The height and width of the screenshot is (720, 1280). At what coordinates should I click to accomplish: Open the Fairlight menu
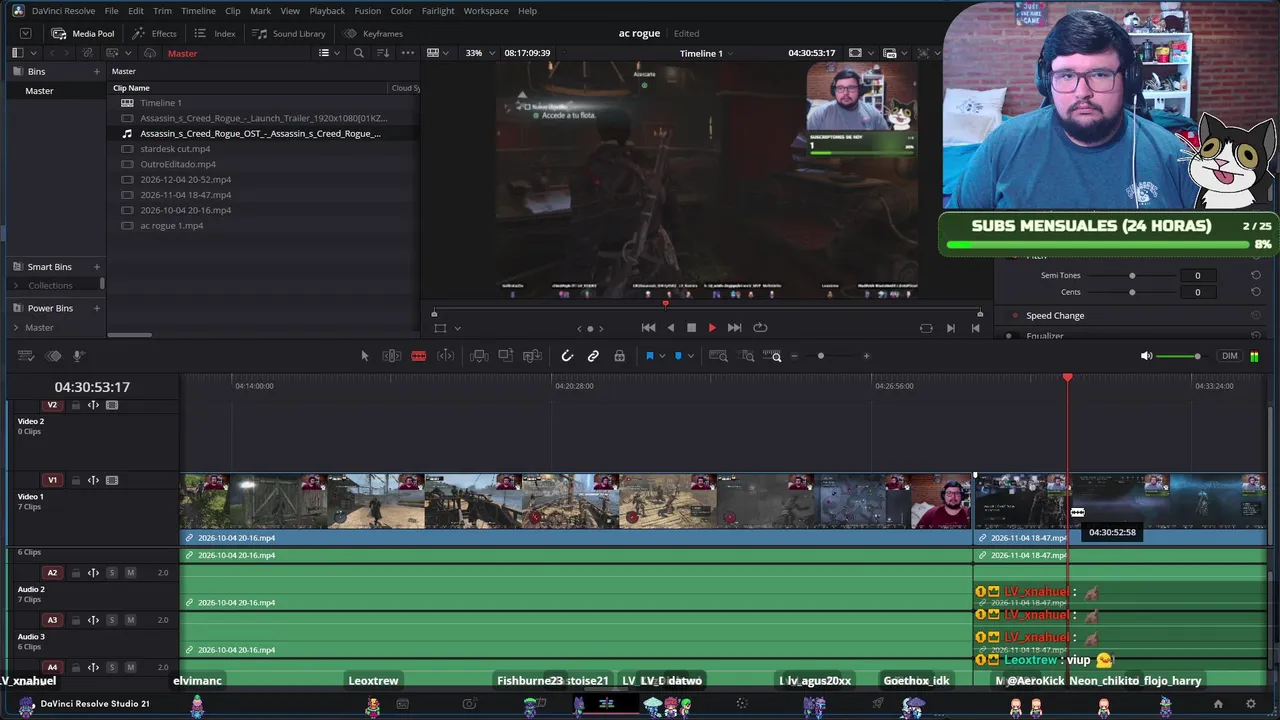pyautogui.click(x=438, y=10)
